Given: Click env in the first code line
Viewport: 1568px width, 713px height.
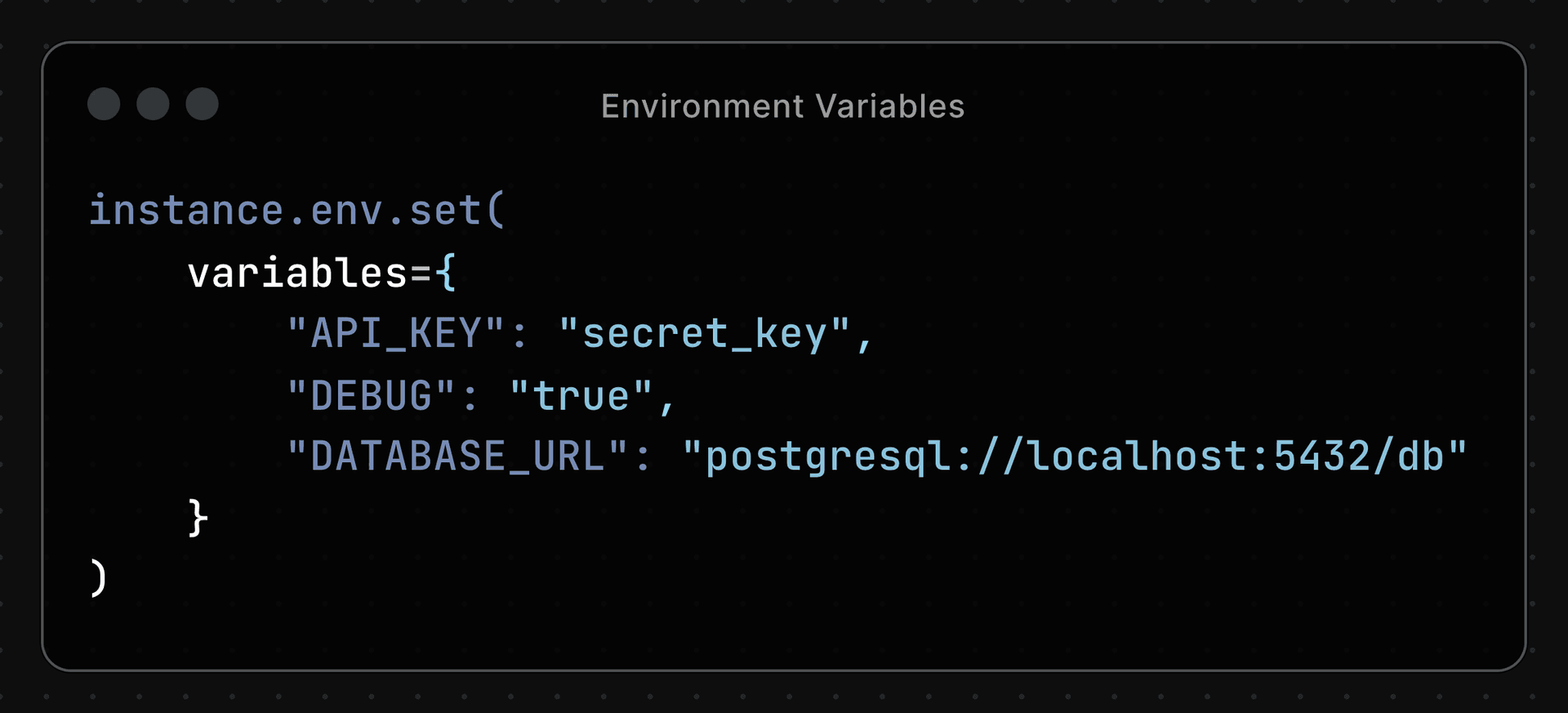Looking at the screenshot, I should click(346, 211).
